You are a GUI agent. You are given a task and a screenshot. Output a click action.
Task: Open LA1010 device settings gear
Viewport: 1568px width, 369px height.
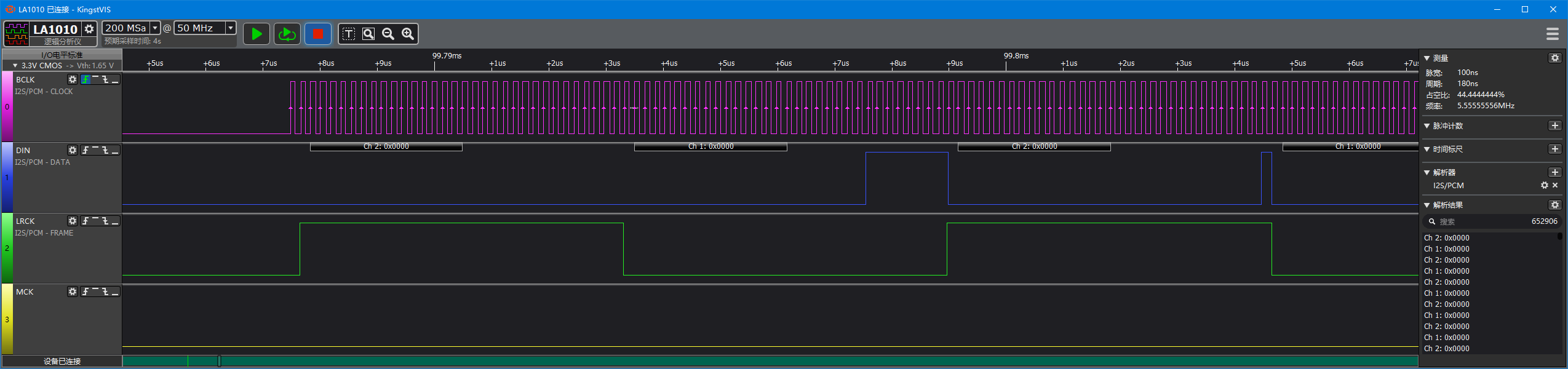pyautogui.click(x=89, y=29)
